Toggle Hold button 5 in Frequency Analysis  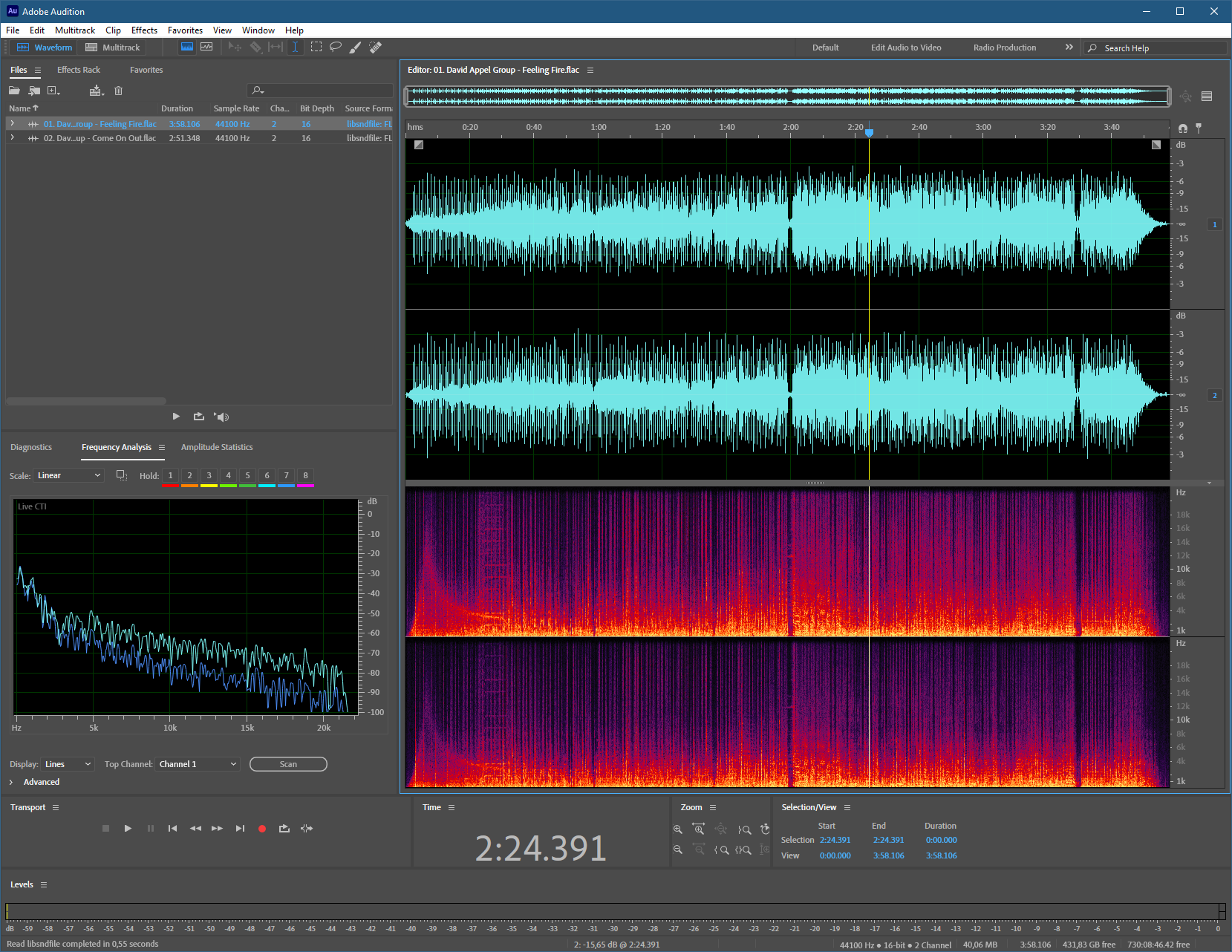click(247, 475)
